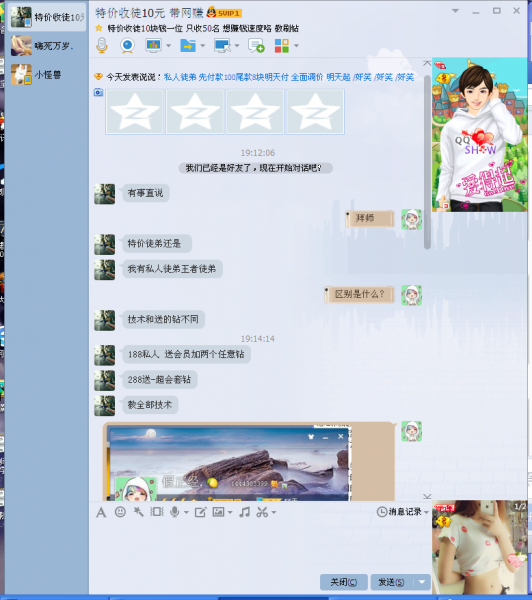Switch to the 嗨死万岁 chat tab

point(47,46)
